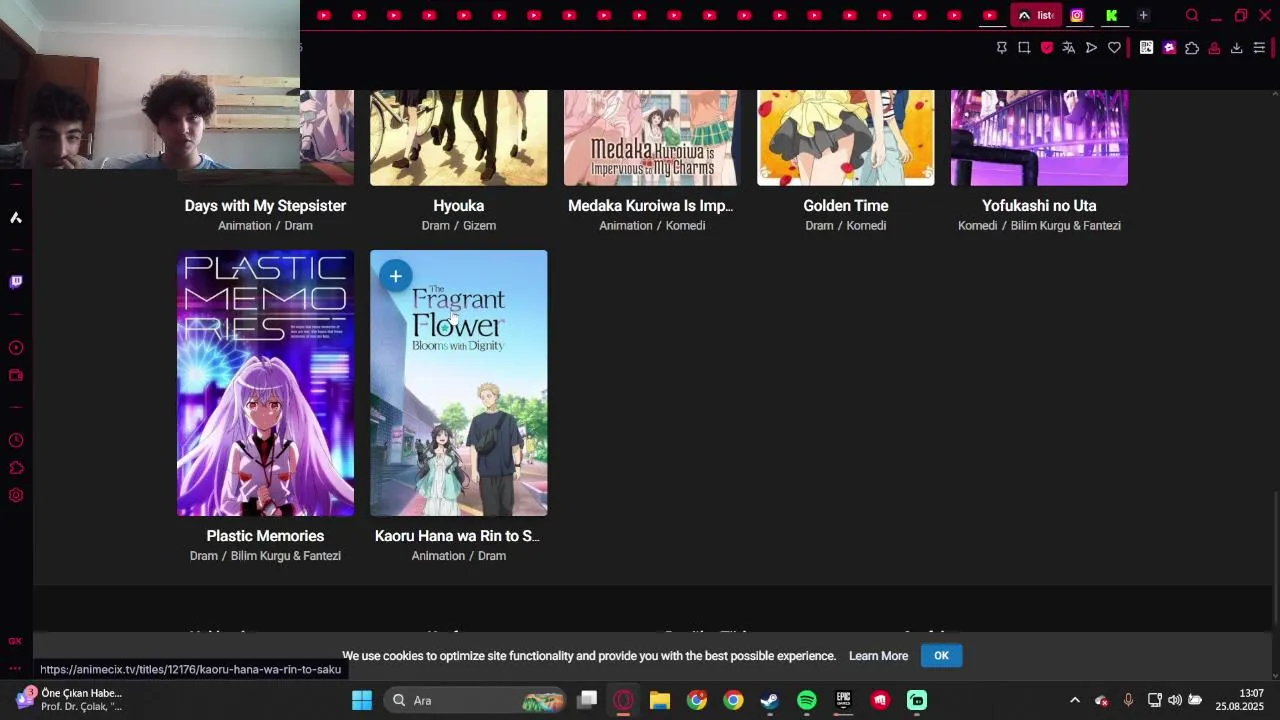Image resolution: width=1280 pixels, height=720 pixels.
Task: Open the taskbar news widget Öne Çıkan Habe...
Action: tap(70, 700)
